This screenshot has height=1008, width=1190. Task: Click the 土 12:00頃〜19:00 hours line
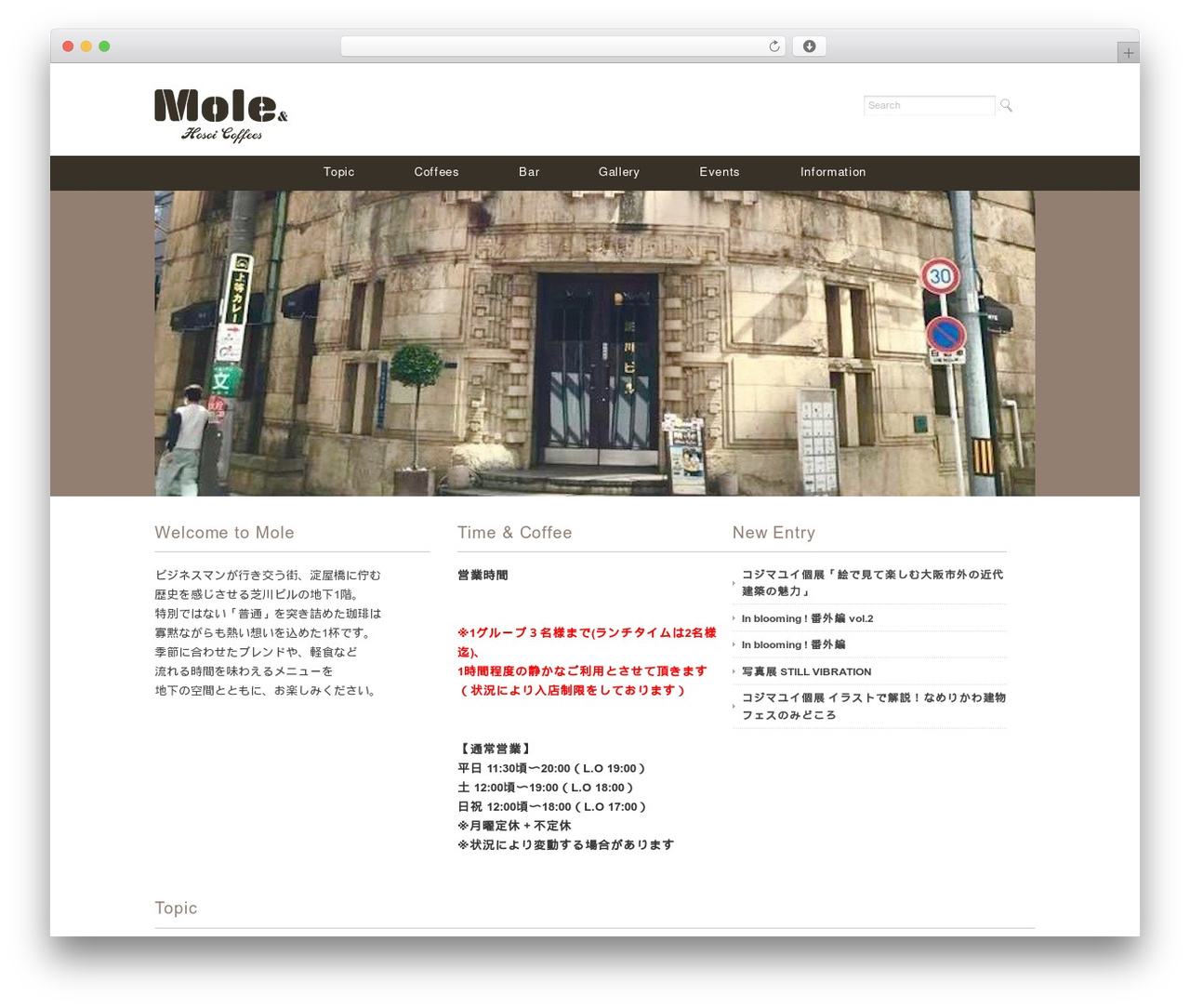pyautogui.click(x=546, y=788)
